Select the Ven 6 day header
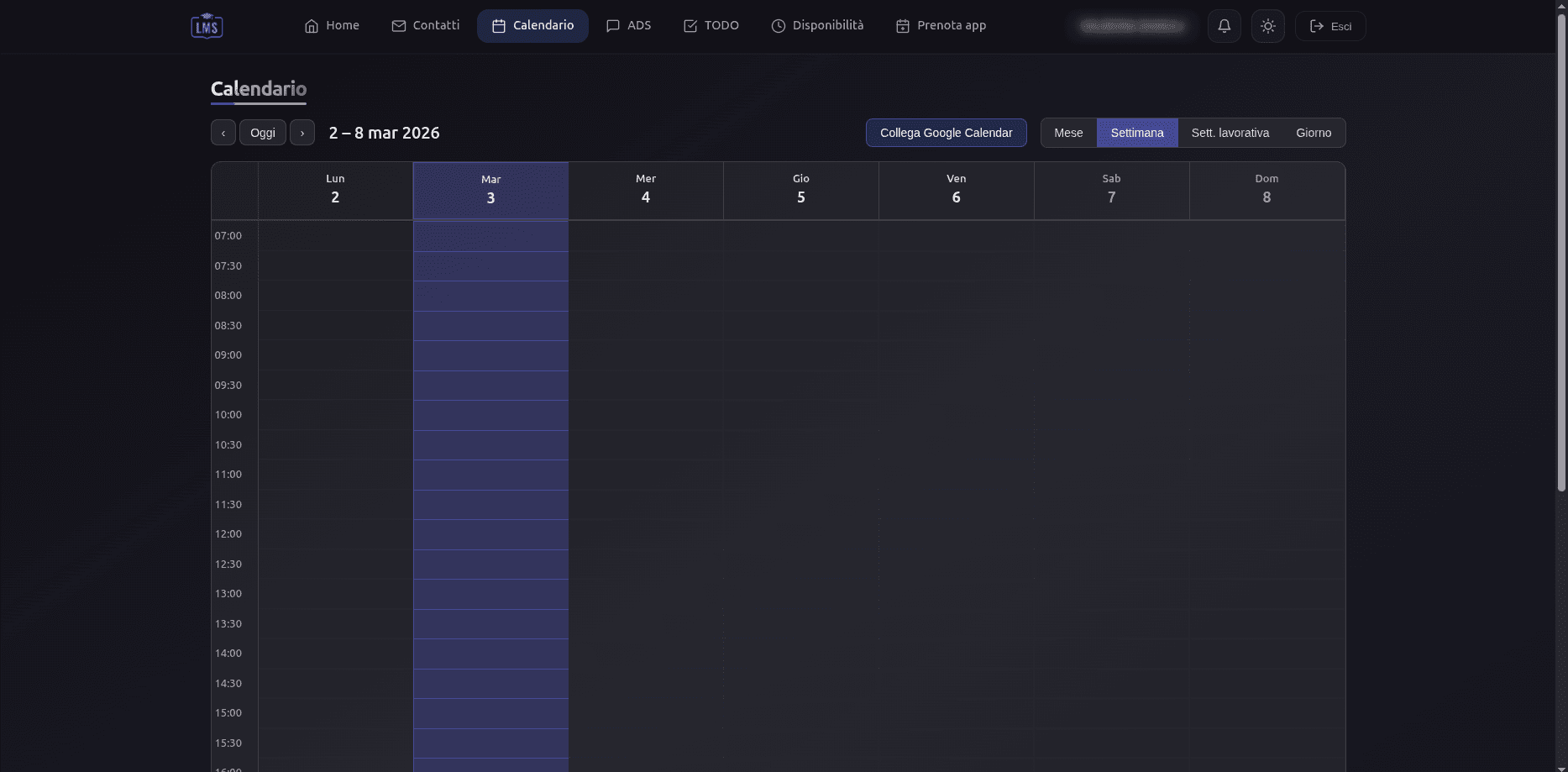The width and height of the screenshot is (1568, 772). (956, 191)
